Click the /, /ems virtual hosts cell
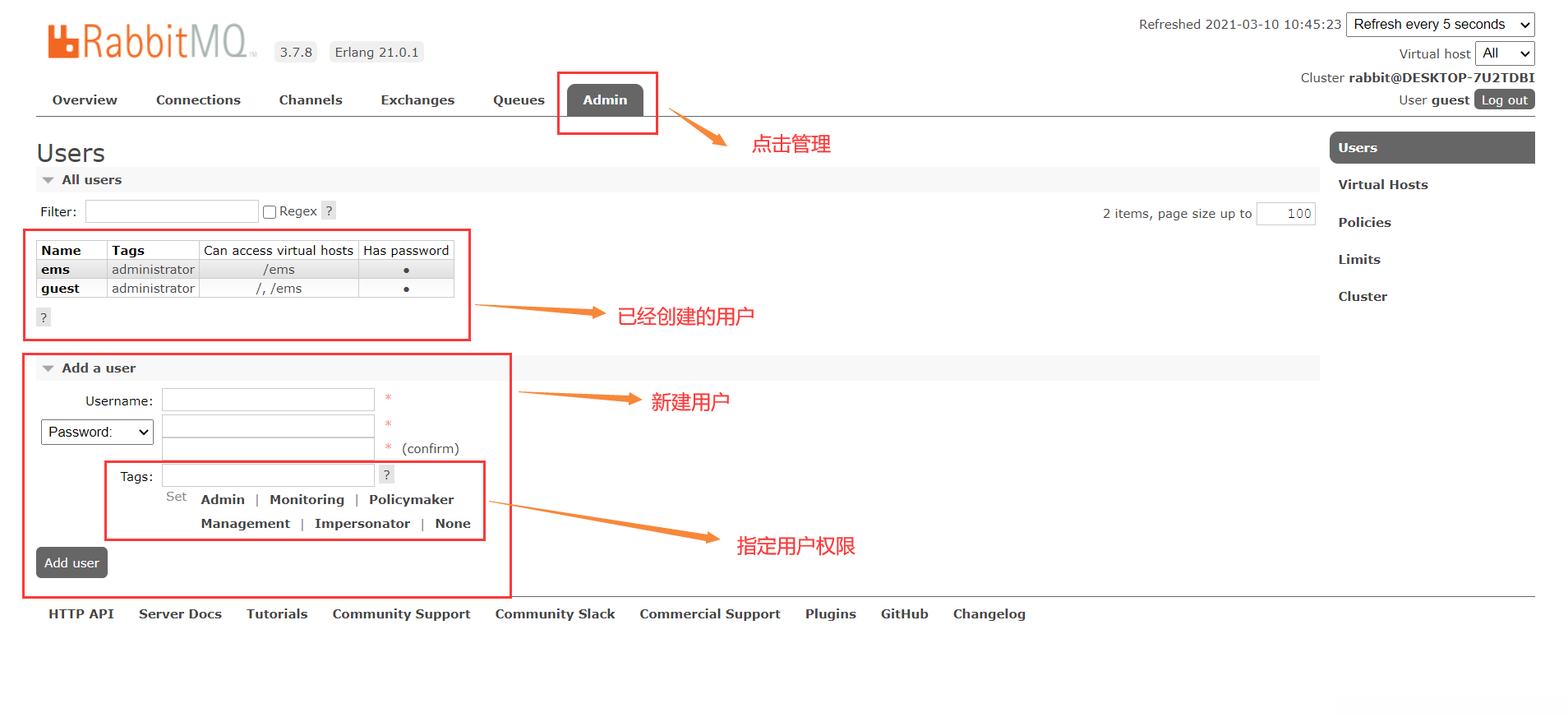The height and width of the screenshot is (722, 1568). pyautogui.click(x=279, y=289)
